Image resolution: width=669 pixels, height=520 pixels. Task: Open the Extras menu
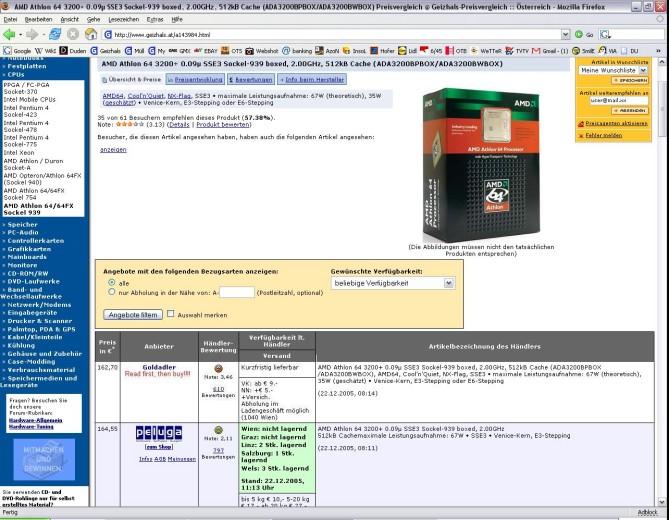[x=155, y=20]
